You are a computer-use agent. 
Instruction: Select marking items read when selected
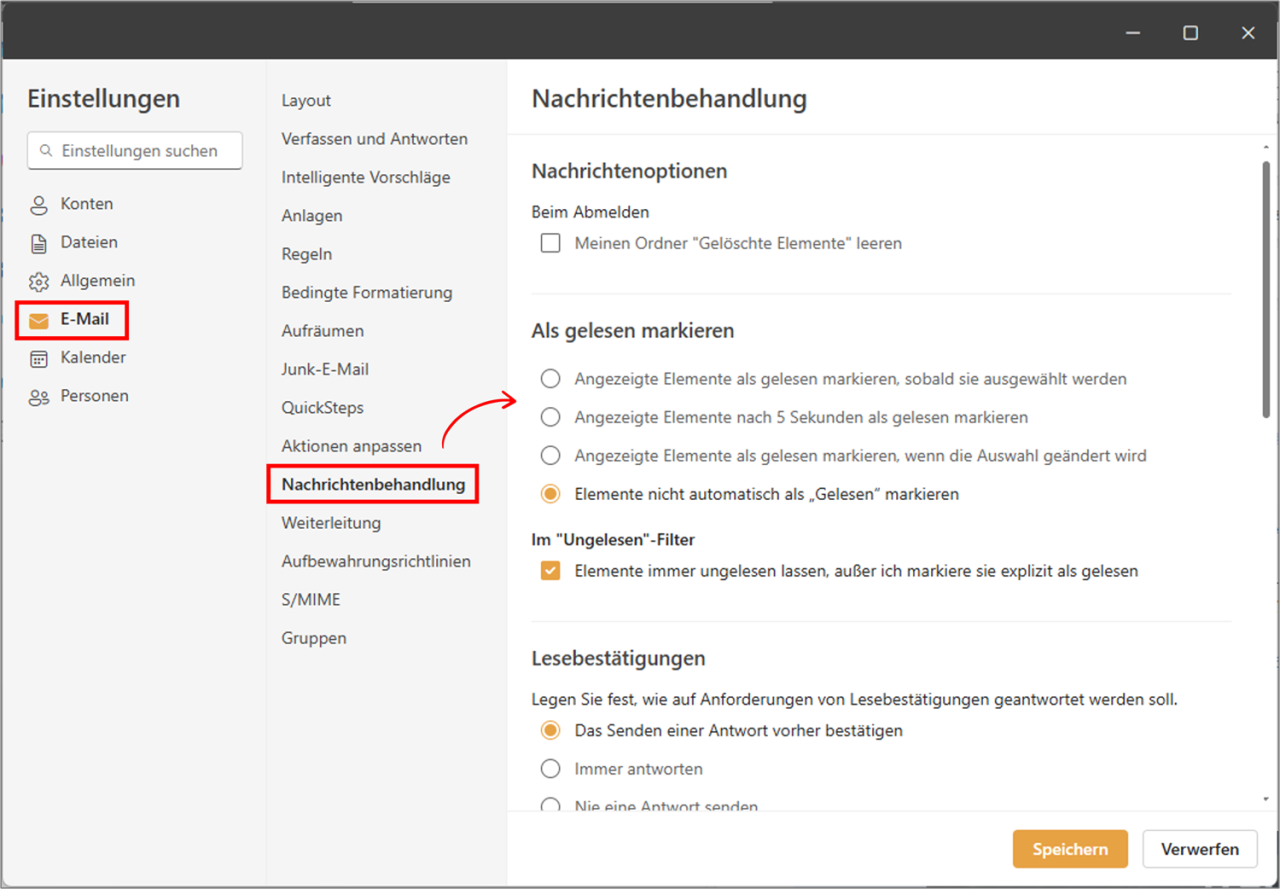tap(550, 378)
